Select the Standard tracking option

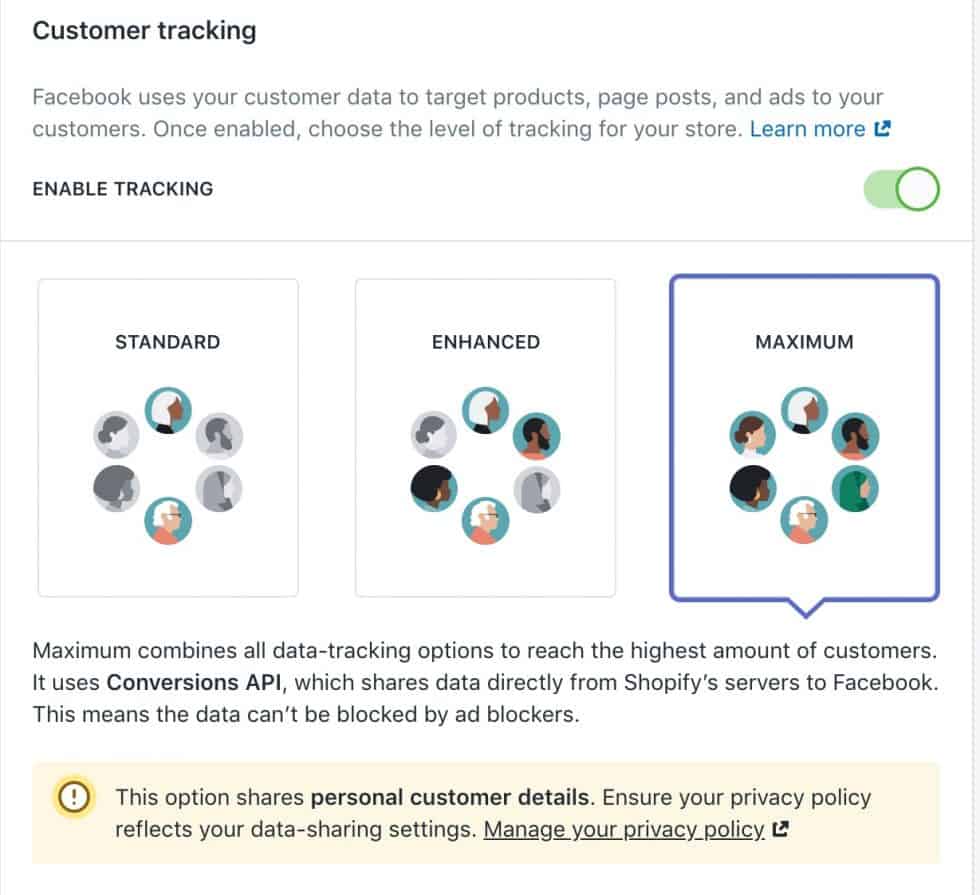click(167, 435)
